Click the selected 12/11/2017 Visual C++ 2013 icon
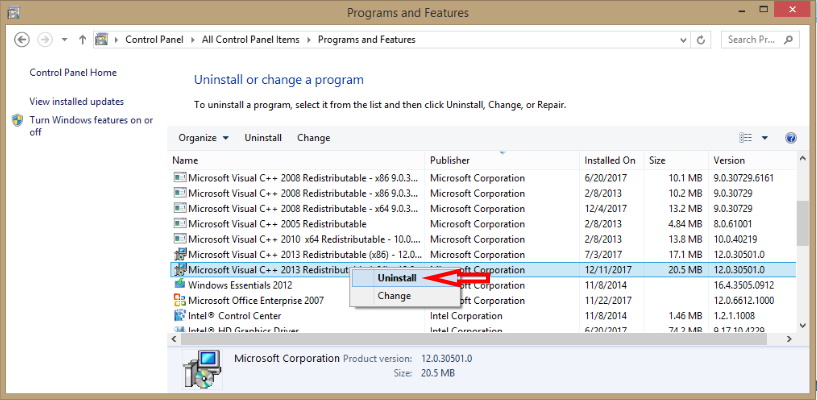Viewport: 817px width, 400px height. pyautogui.click(x=180, y=269)
